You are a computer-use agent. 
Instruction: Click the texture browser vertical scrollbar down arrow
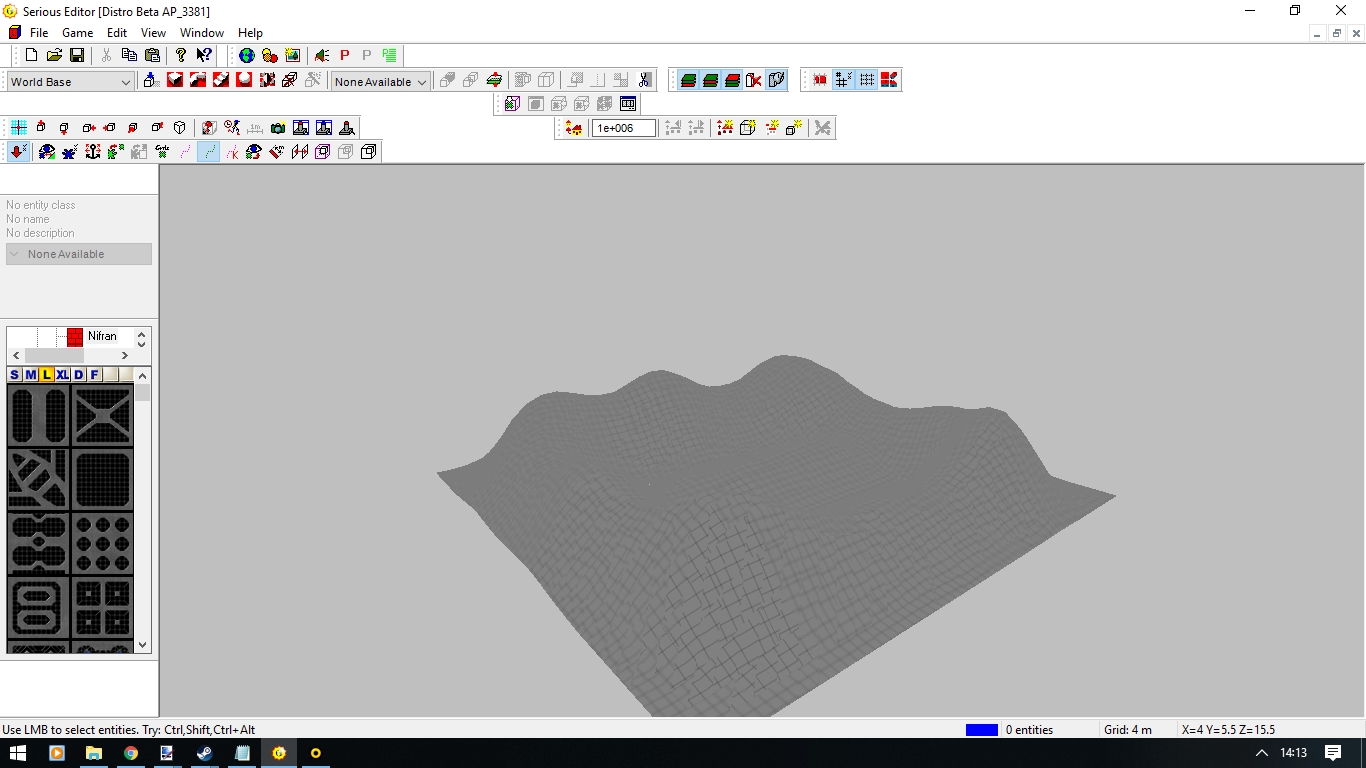[x=143, y=645]
